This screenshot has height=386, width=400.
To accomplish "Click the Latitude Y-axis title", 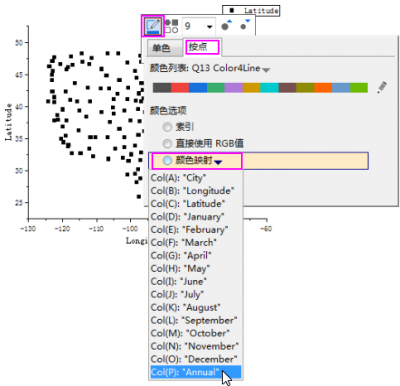I will (8, 121).
